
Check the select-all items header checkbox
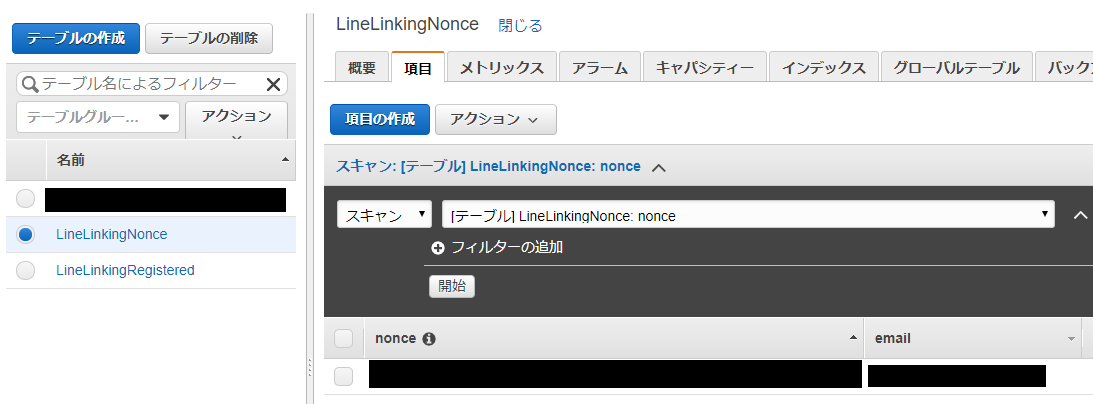(x=344, y=339)
